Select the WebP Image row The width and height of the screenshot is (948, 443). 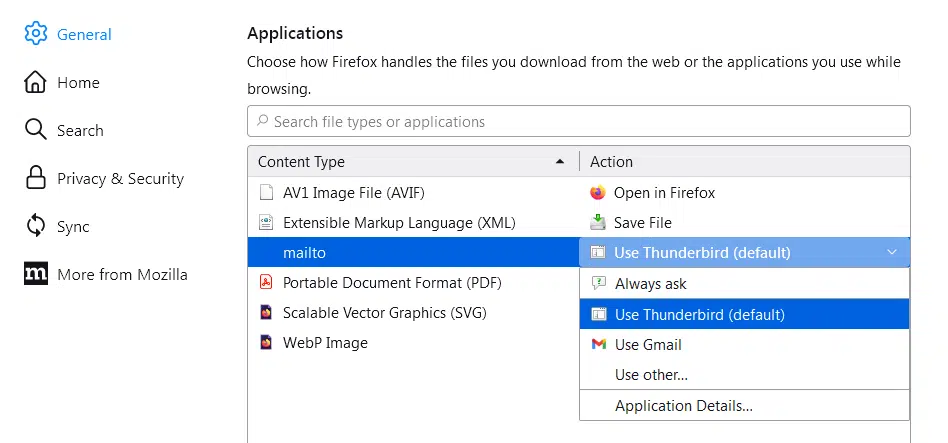[x=325, y=343]
